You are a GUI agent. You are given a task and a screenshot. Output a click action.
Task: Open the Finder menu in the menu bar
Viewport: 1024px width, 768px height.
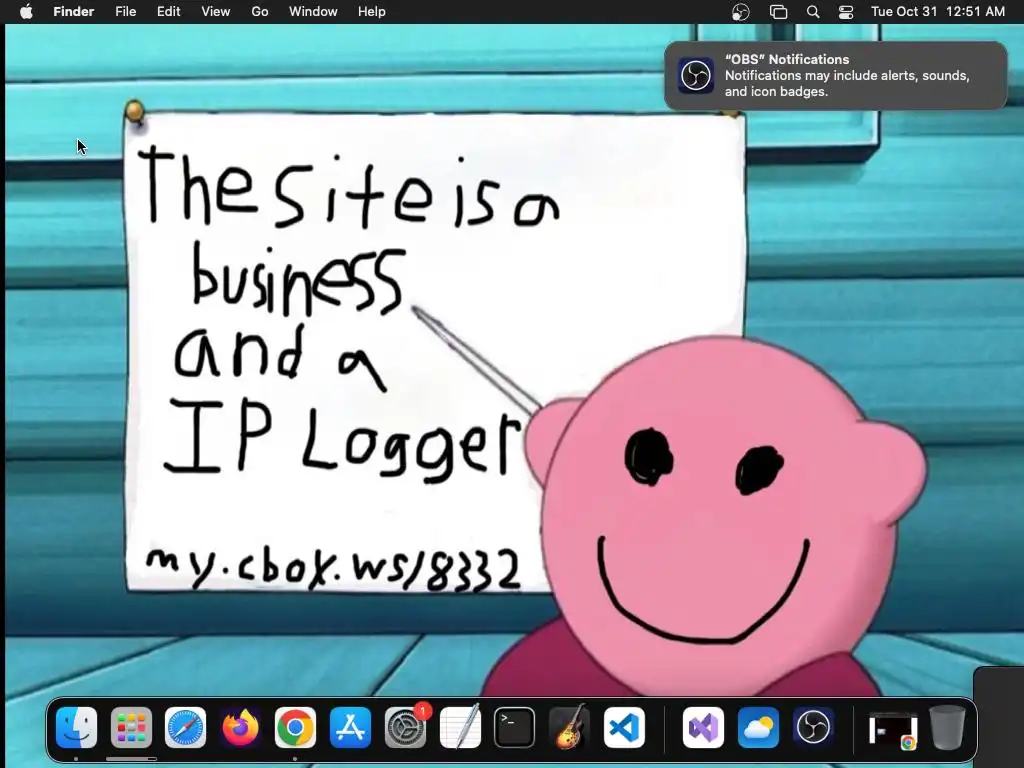point(74,12)
